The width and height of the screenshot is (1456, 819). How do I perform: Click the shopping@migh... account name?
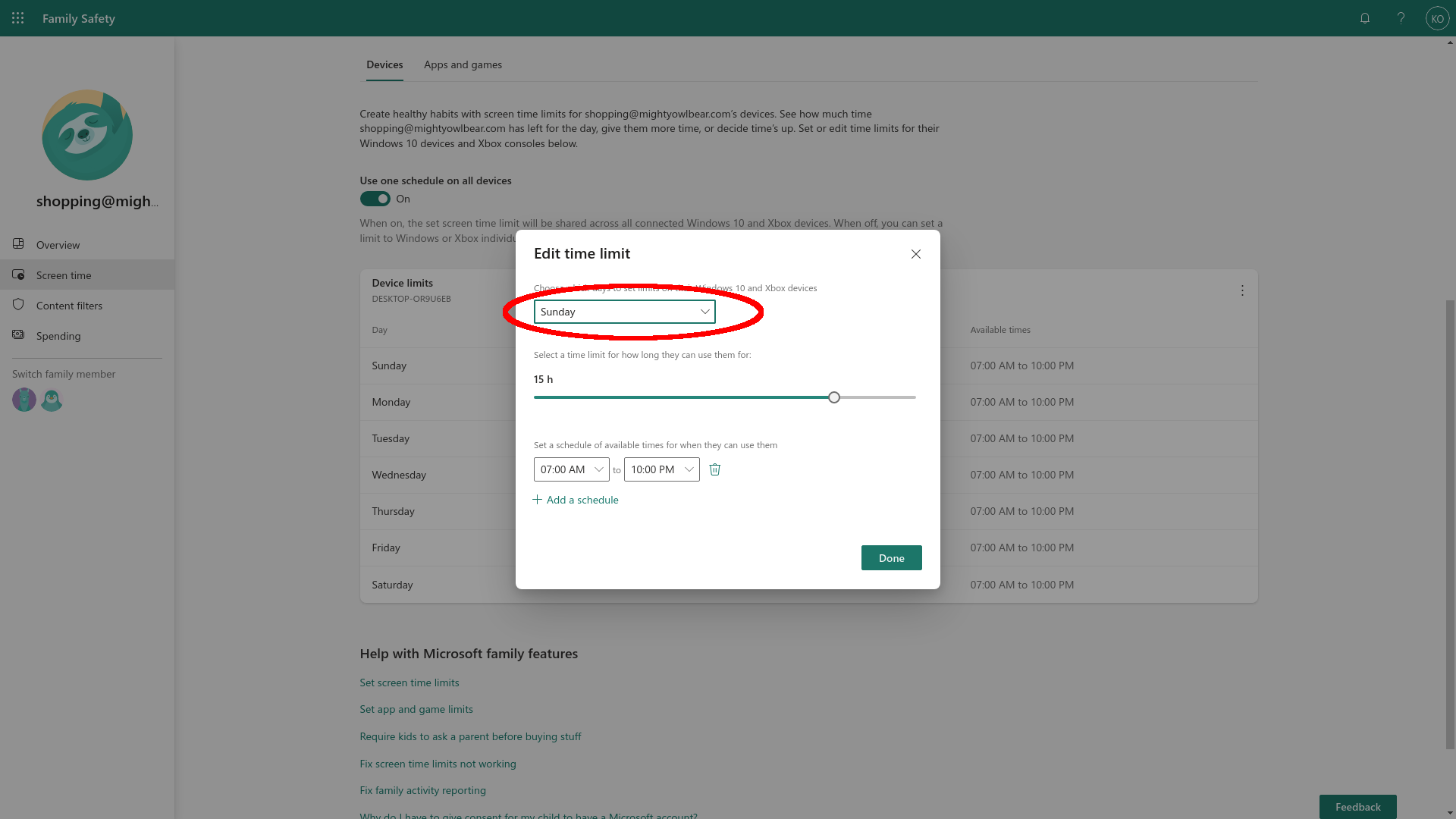pos(98,201)
